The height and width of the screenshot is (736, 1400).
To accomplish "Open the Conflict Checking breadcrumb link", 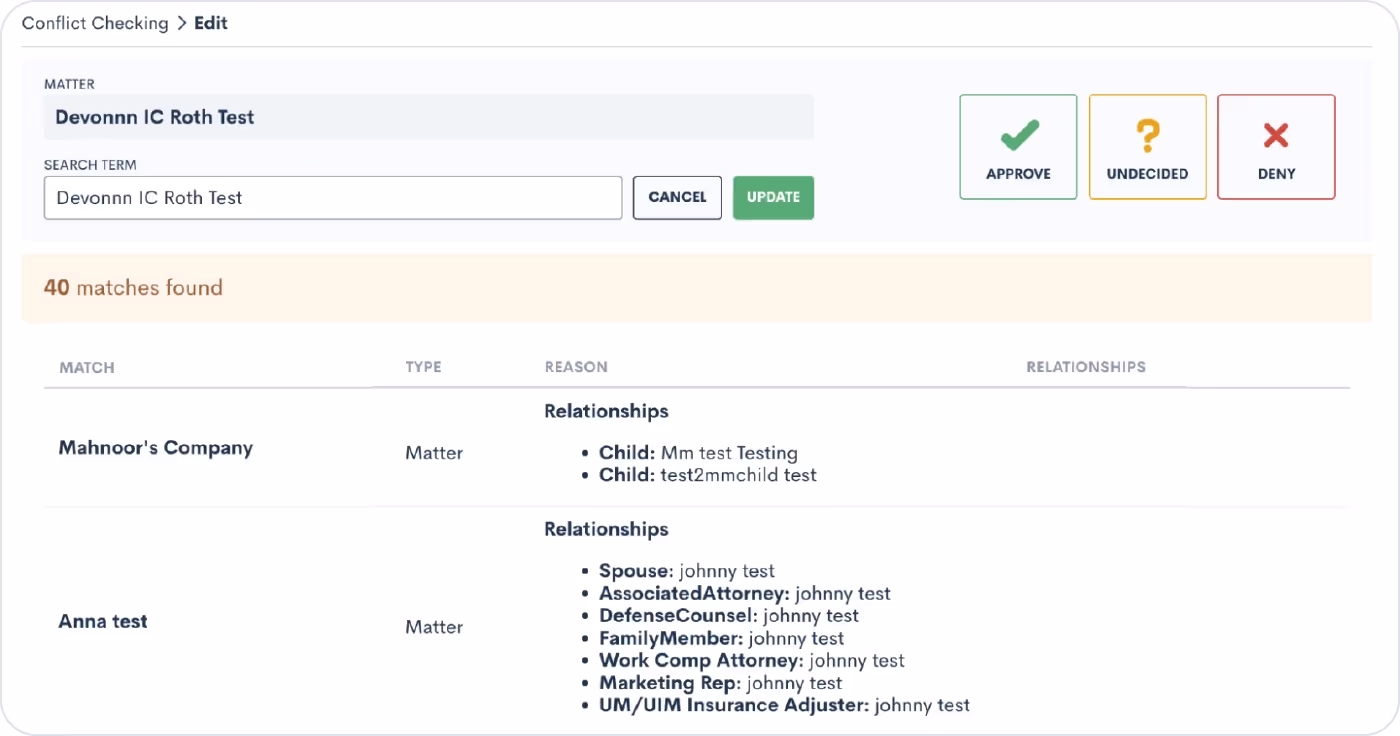I will tap(95, 23).
